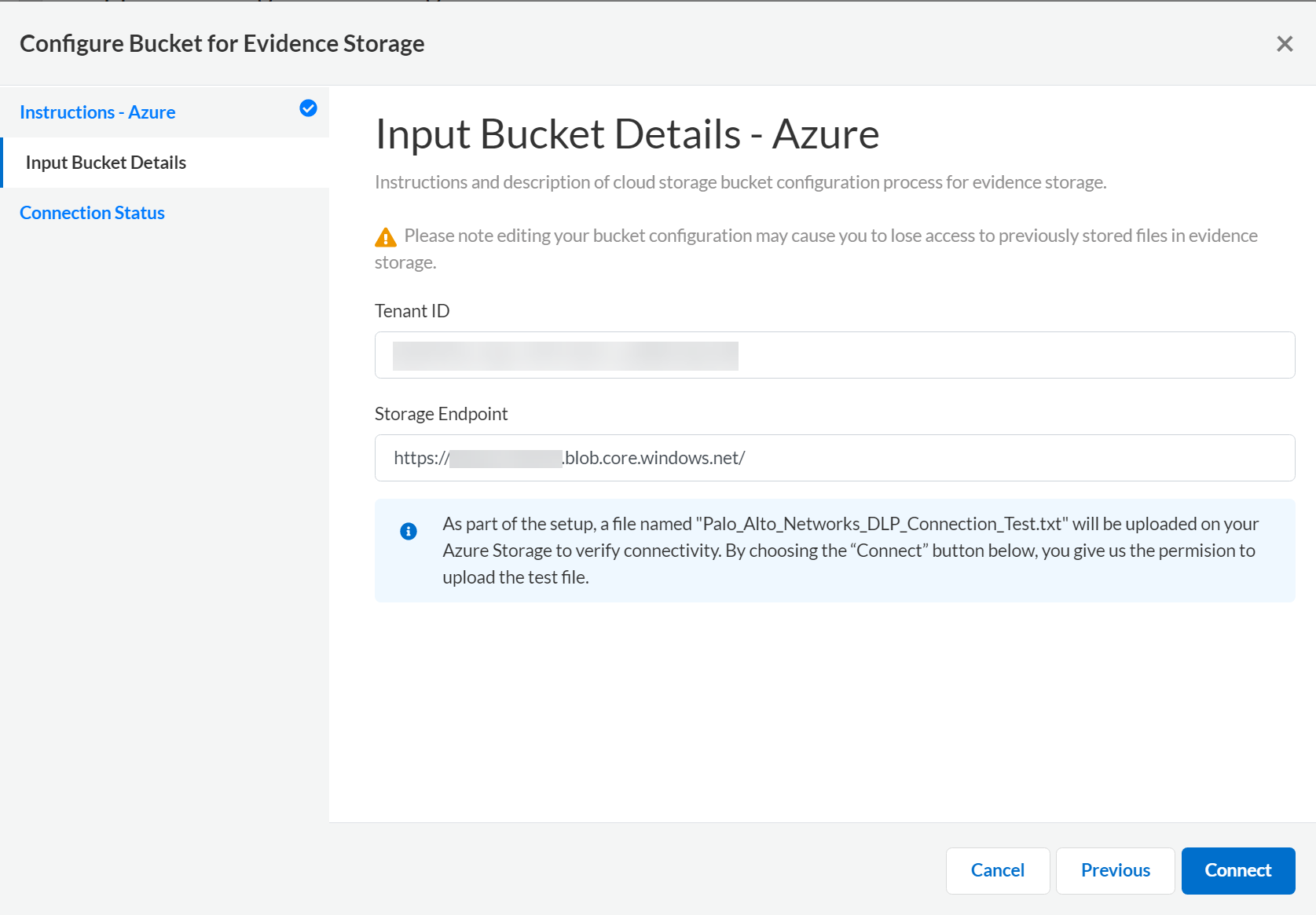Click the instructions description subtitle text
This screenshot has width=1316, height=915.
[x=740, y=182]
